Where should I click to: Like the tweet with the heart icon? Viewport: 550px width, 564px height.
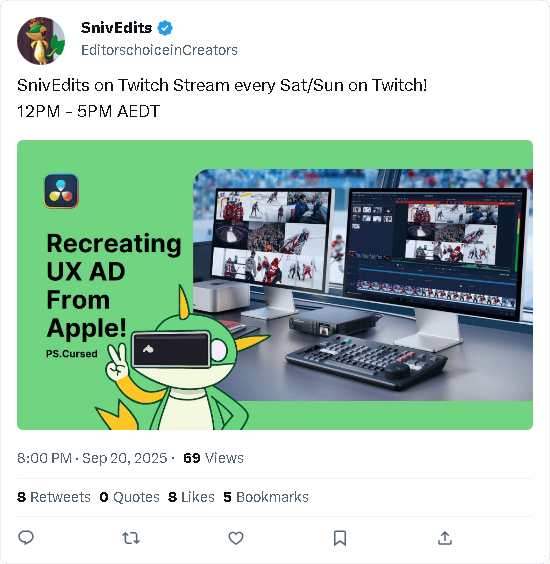tap(236, 538)
